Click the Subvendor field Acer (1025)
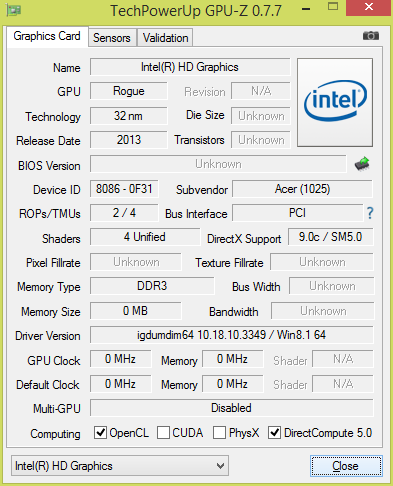 coord(302,189)
